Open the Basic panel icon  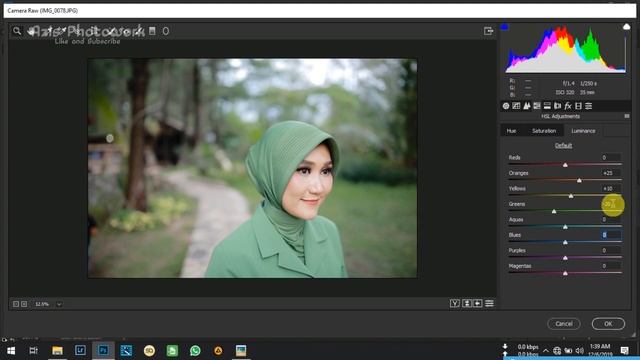click(x=506, y=106)
